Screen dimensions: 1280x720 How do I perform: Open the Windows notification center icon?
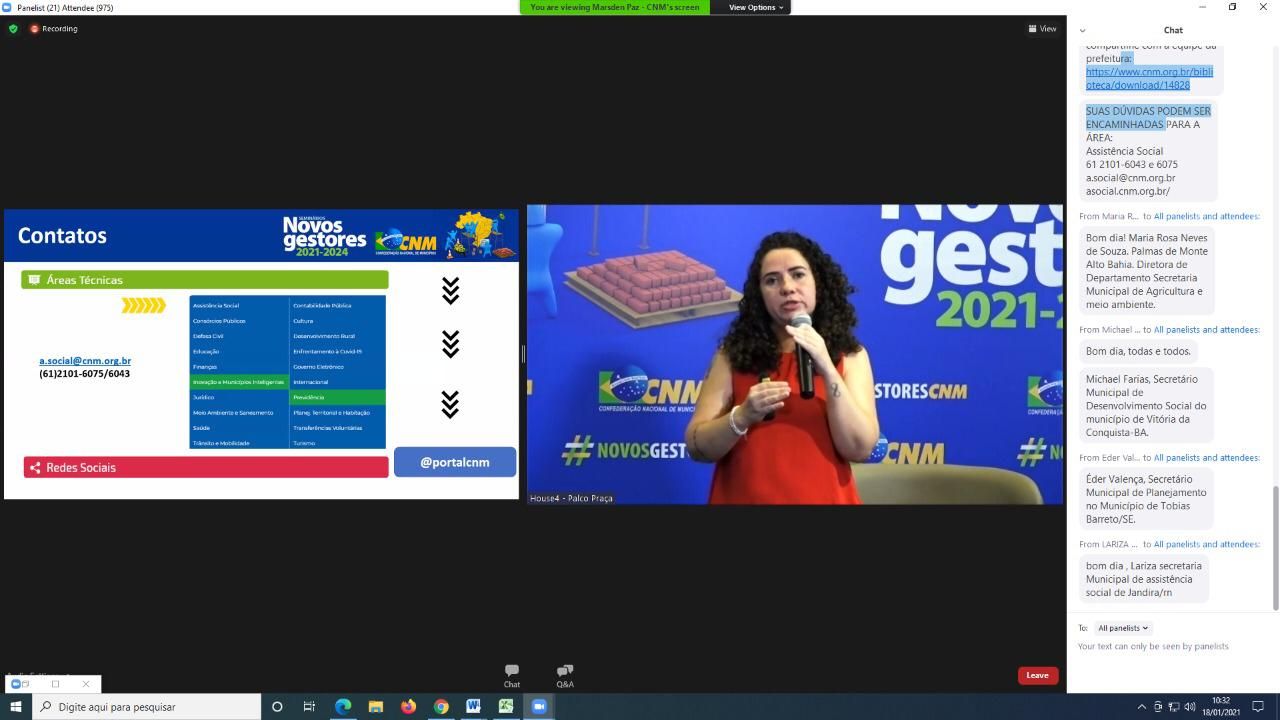click(x=1259, y=707)
